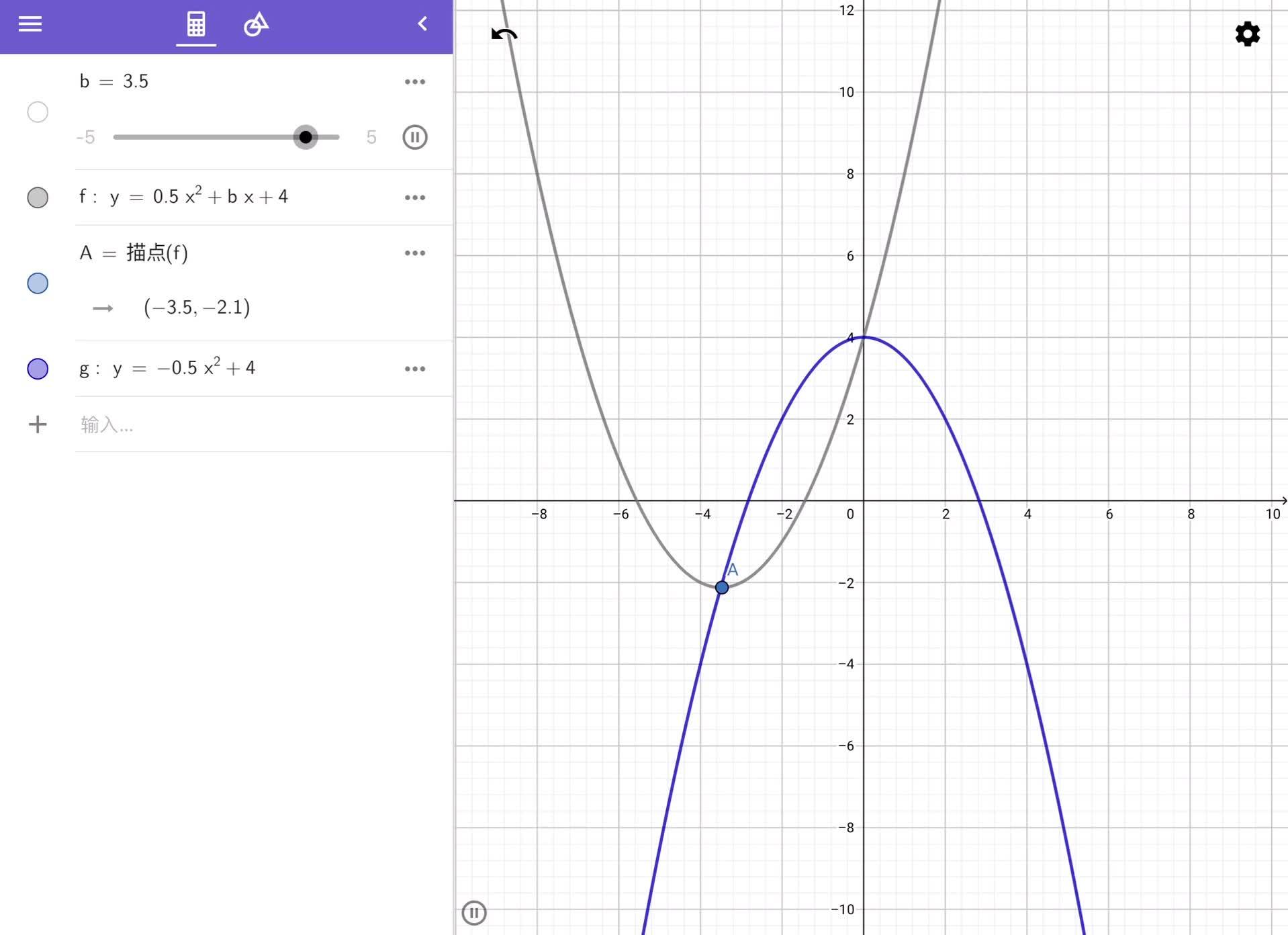Open the hamburger main menu
The image size is (1288, 935).
30,24
